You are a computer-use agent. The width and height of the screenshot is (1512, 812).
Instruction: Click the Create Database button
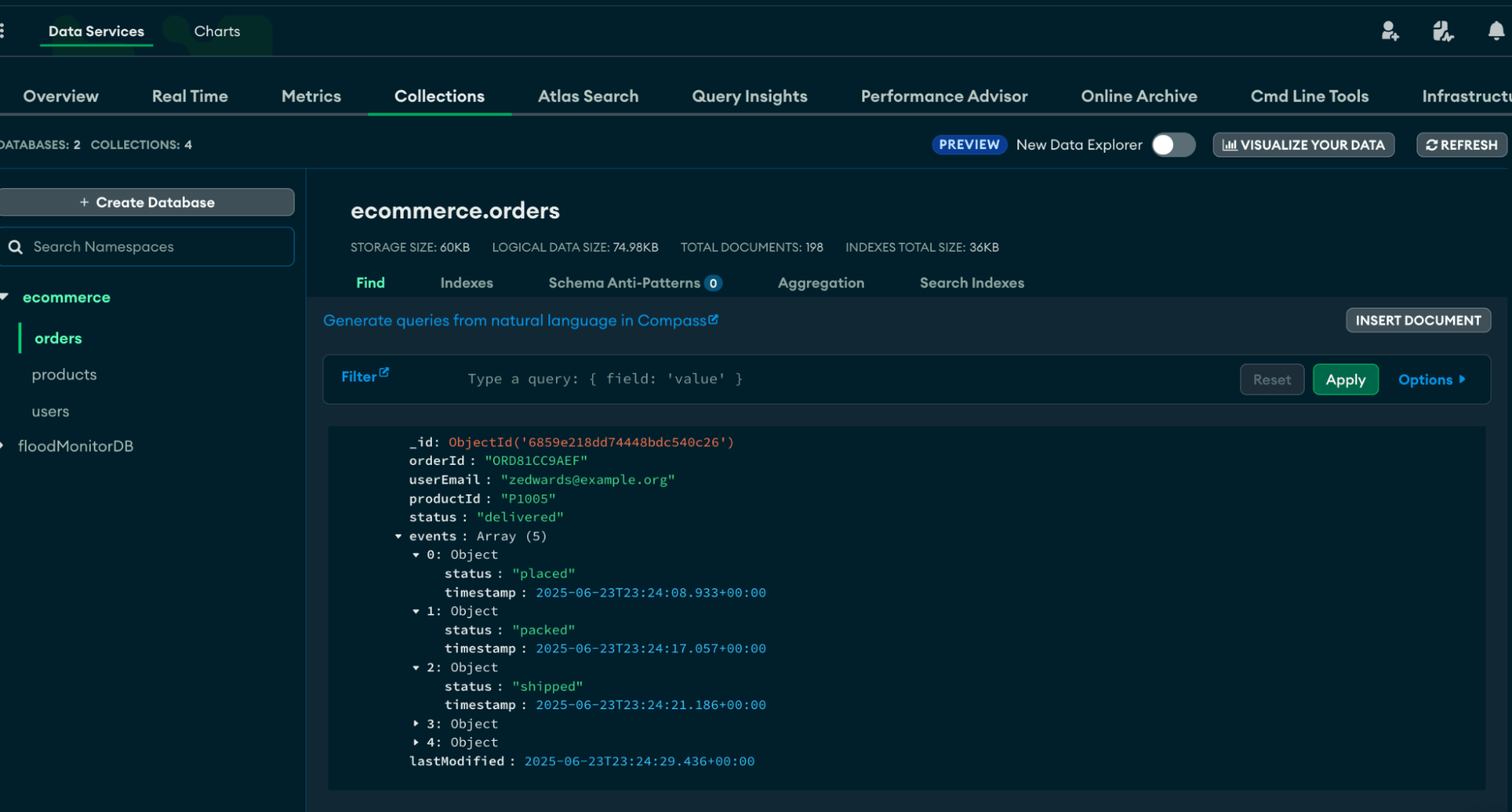click(x=147, y=203)
